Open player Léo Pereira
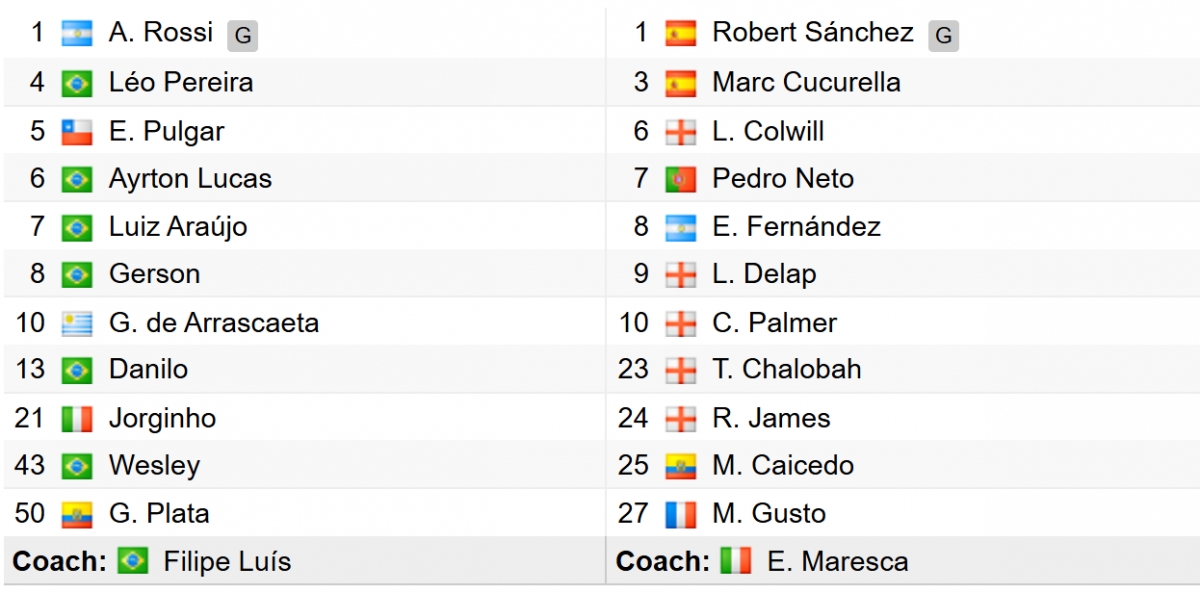The height and width of the screenshot is (593, 1200). (181, 82)
